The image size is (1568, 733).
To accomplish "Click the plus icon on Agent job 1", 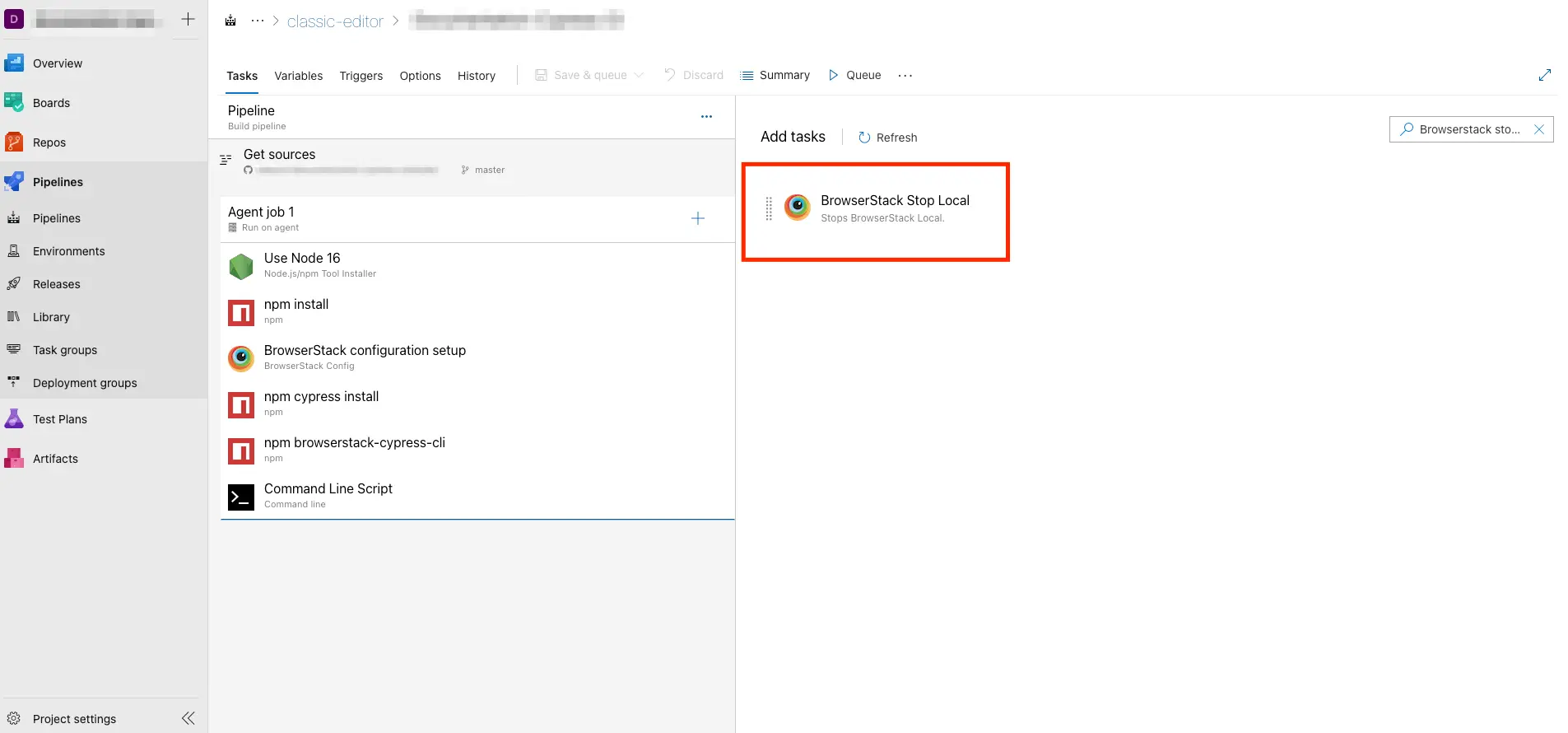I will (x=697, y=218).
